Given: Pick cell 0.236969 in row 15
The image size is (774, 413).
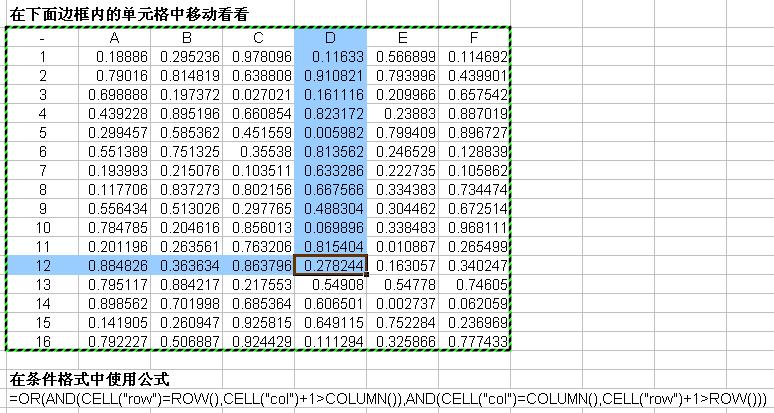Looking at the screenshot, I should [x=474, y=323].
